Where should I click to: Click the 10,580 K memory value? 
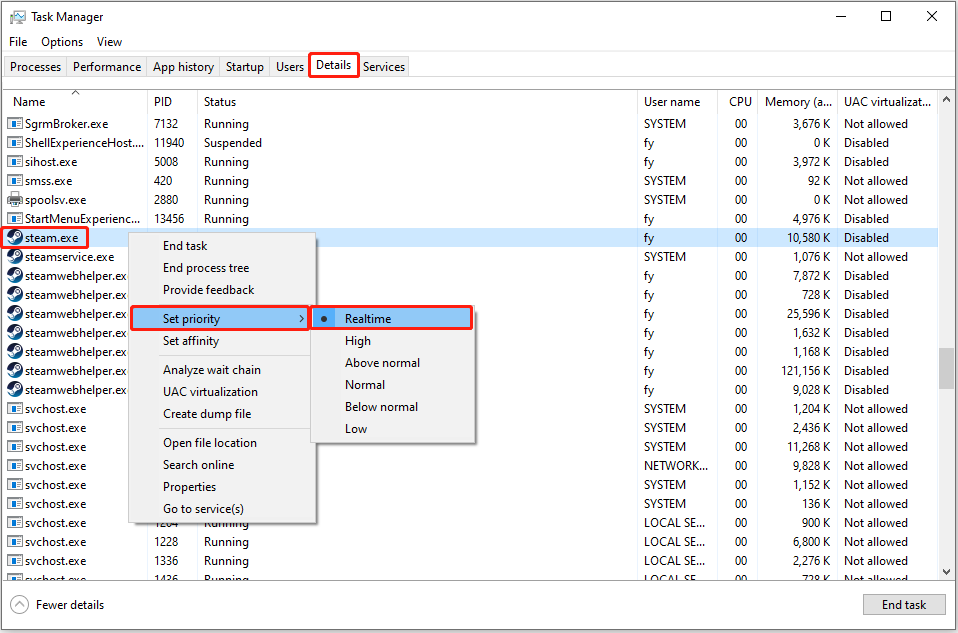coord(808,238)
